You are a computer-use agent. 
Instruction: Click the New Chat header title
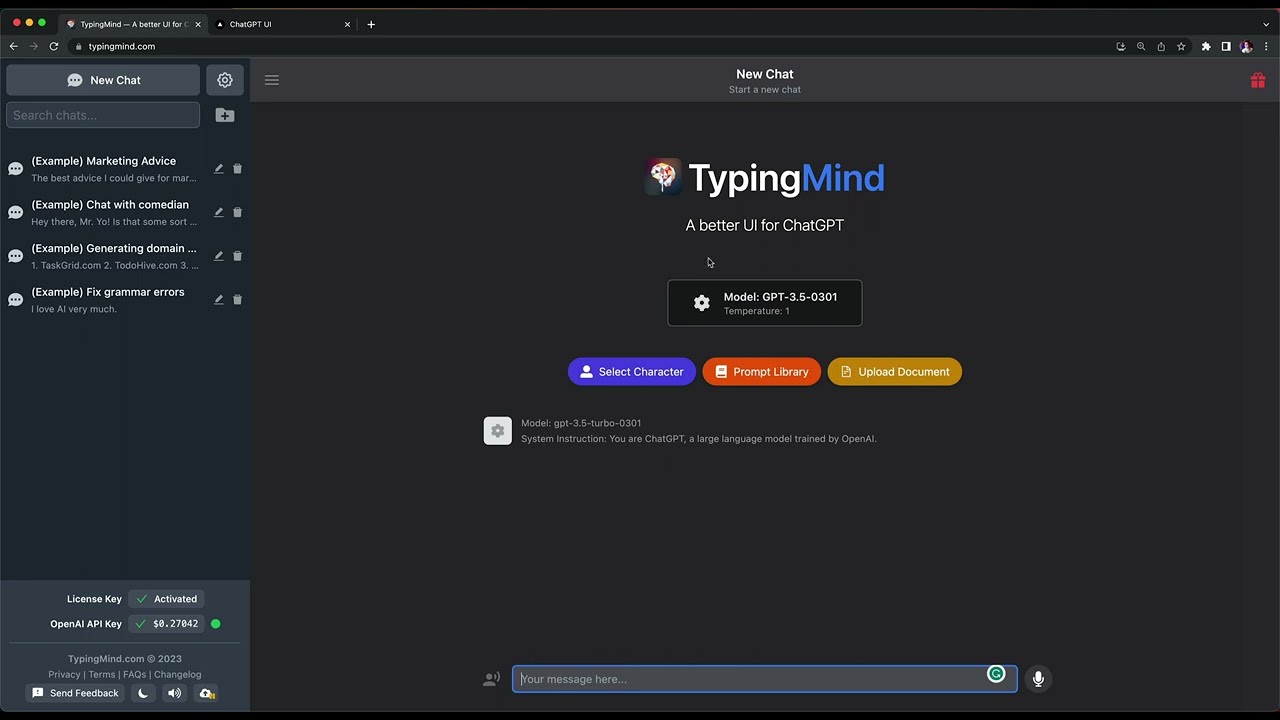(x=765, y=74)
